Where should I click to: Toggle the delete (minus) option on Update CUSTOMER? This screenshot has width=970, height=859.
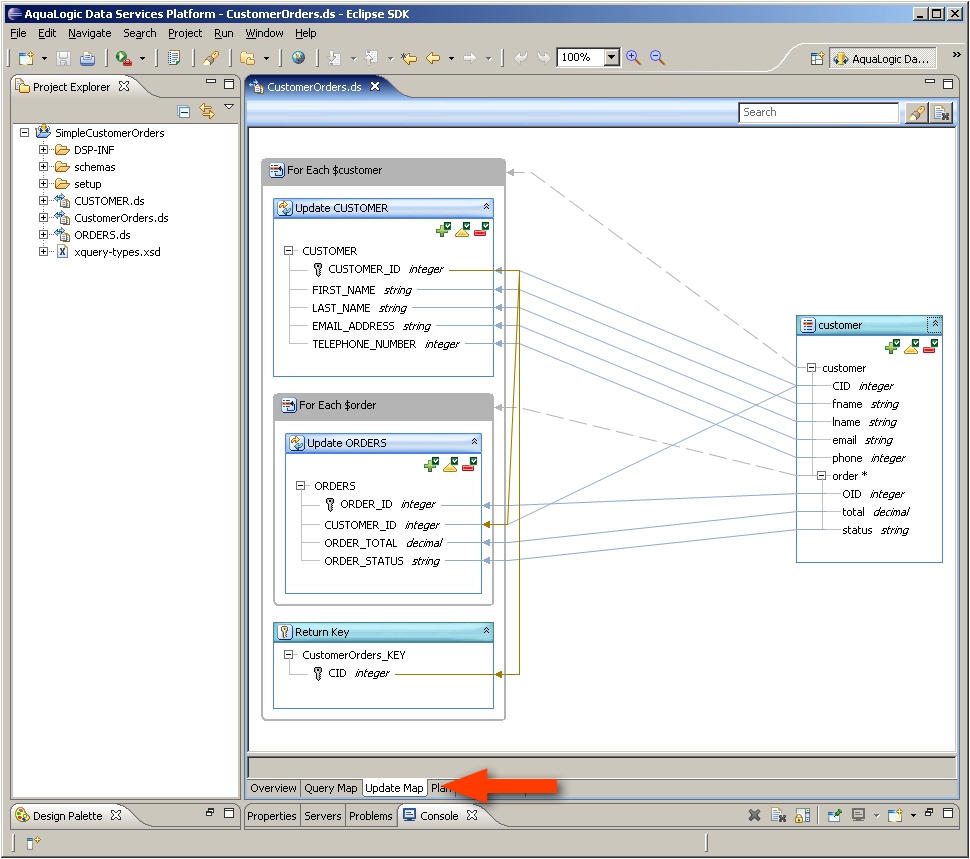481,230
